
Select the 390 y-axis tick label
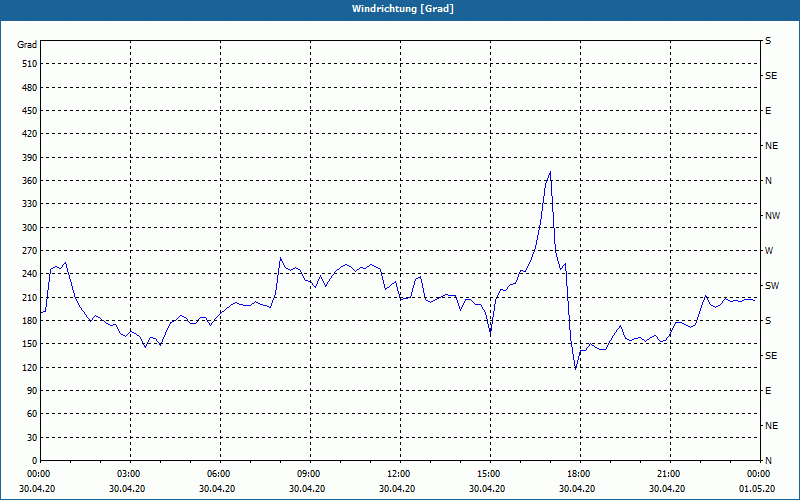pos(30,157)
